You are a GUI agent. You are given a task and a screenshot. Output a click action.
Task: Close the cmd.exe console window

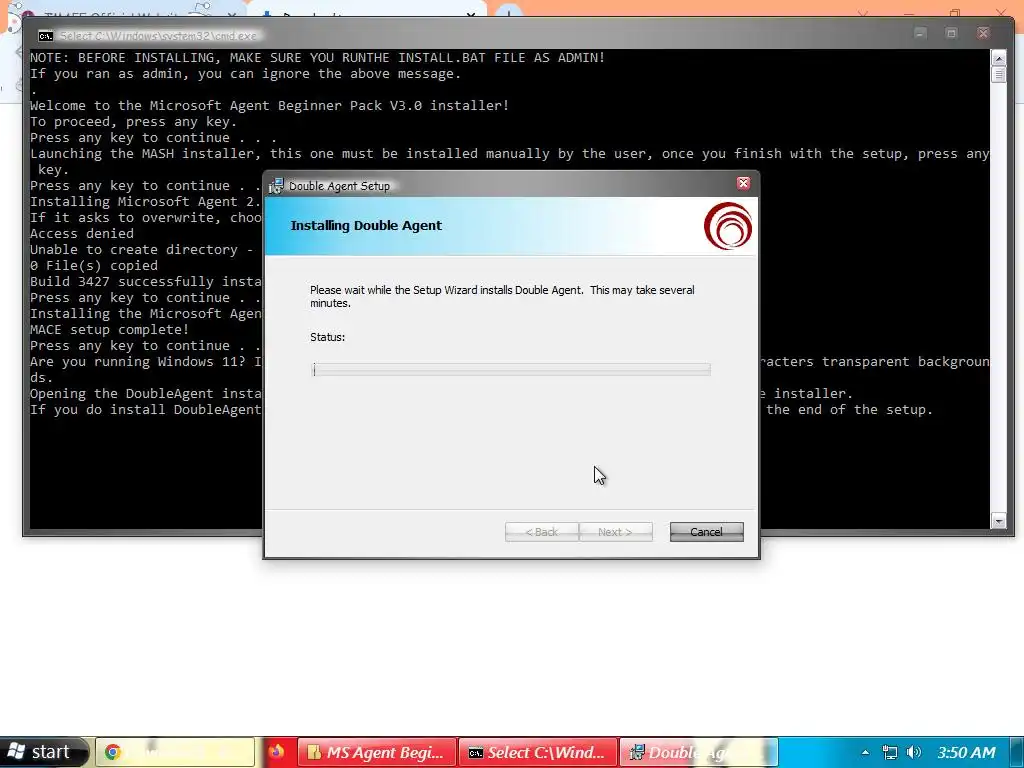pyautogui.click(x=983, y=33)
